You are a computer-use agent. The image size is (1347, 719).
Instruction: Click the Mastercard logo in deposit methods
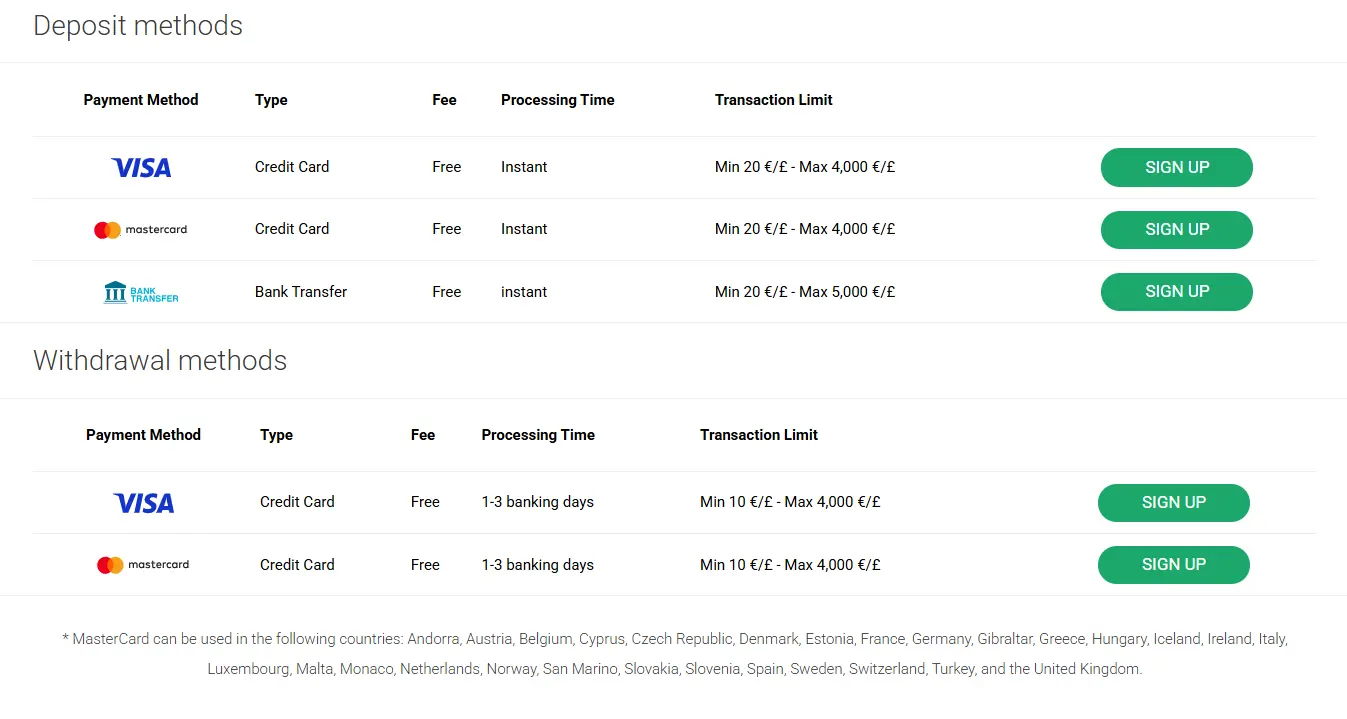(x=141, y=230)
